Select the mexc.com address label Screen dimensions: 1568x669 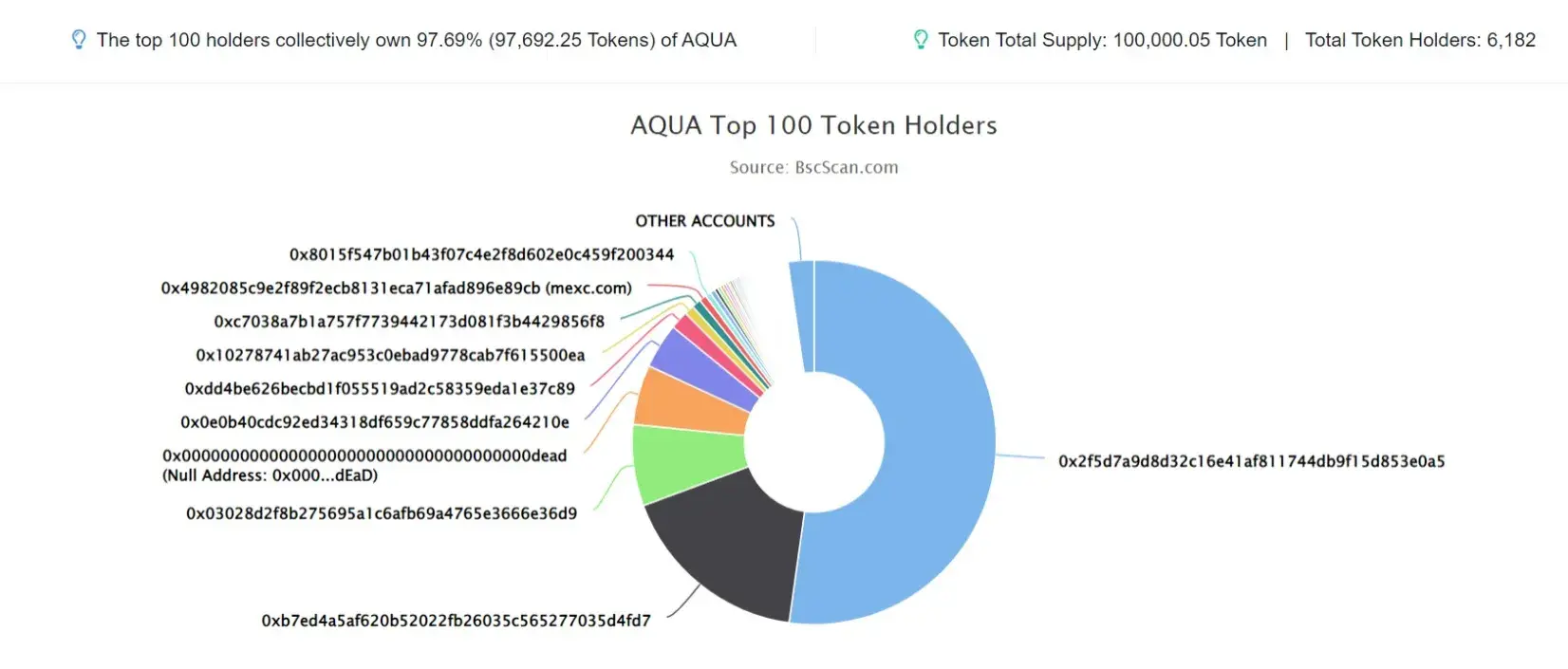[397, 288]
